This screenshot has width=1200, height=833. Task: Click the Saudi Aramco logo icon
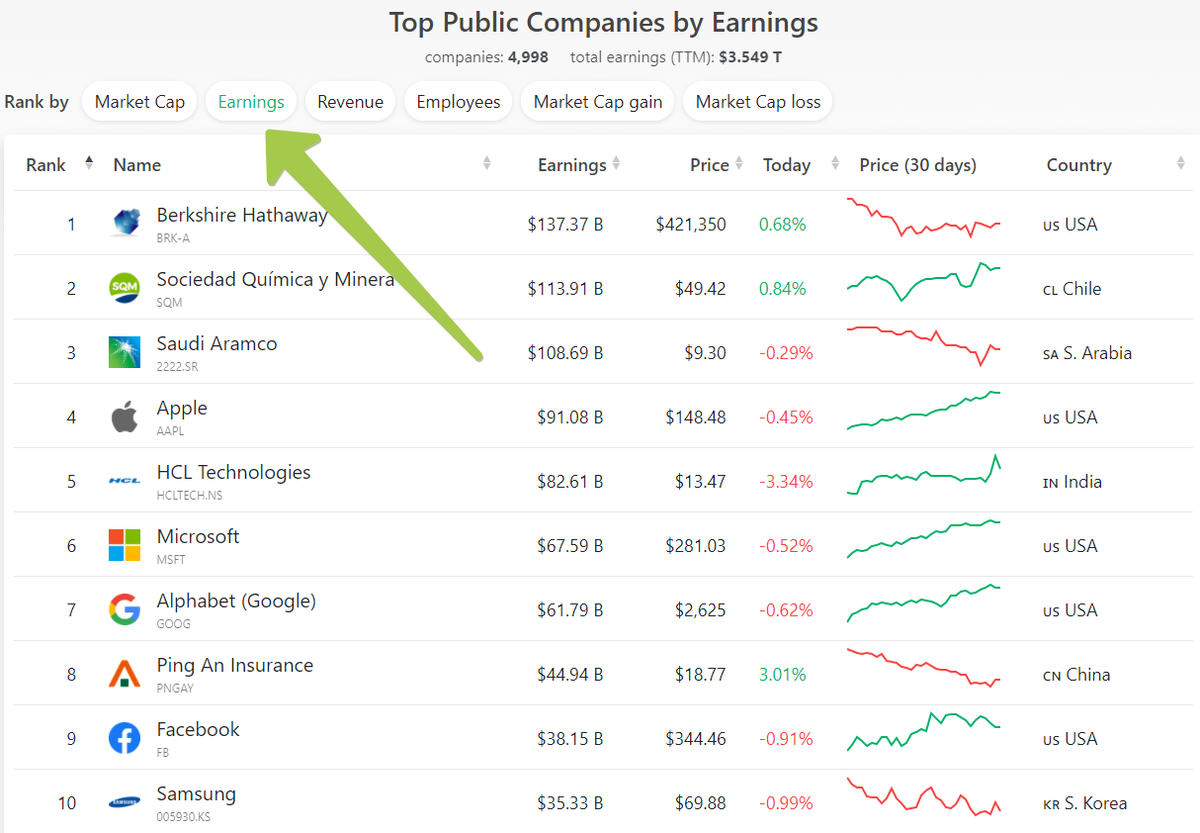125,352
